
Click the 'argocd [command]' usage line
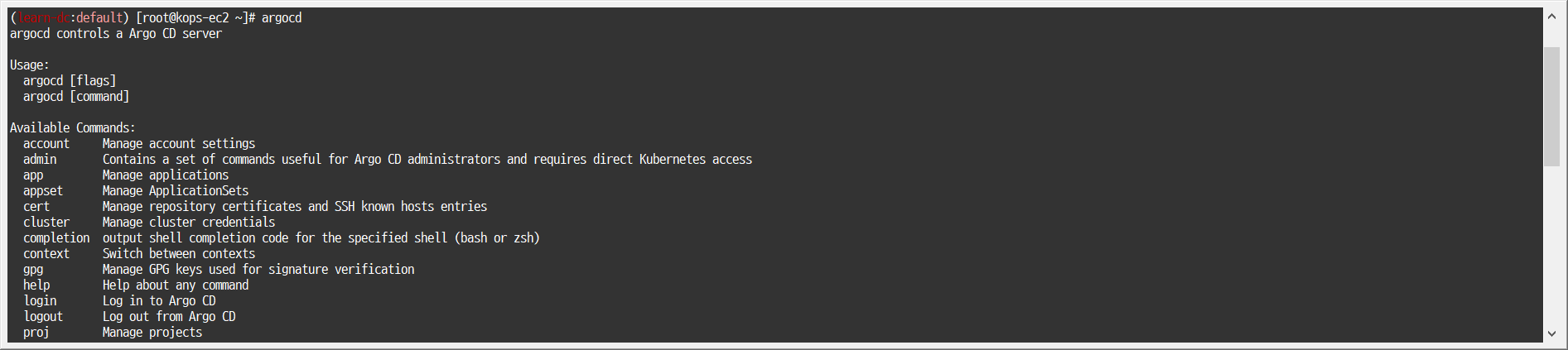tap(76, 97)
